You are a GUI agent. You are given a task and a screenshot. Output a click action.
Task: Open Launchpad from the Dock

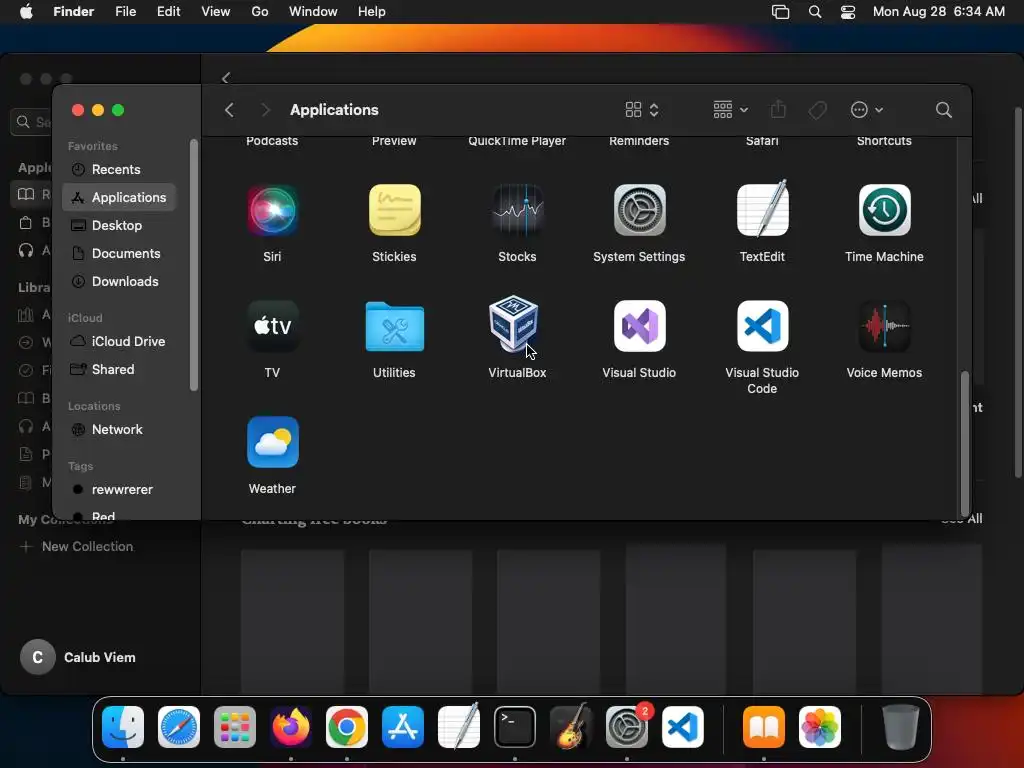point(235,727)
